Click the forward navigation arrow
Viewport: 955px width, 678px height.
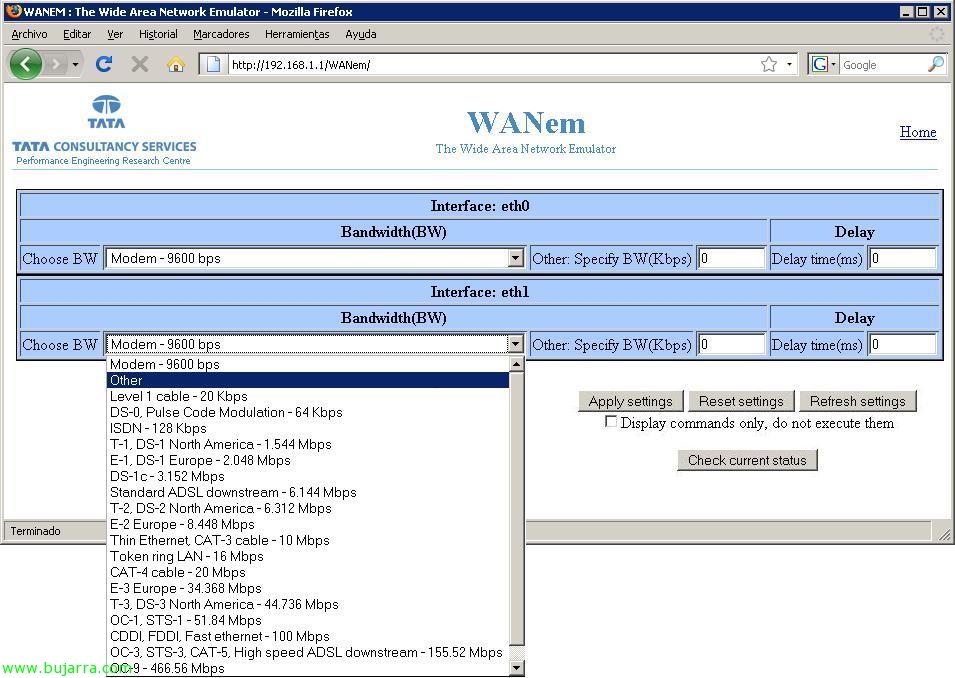click(x=55, y=64)
